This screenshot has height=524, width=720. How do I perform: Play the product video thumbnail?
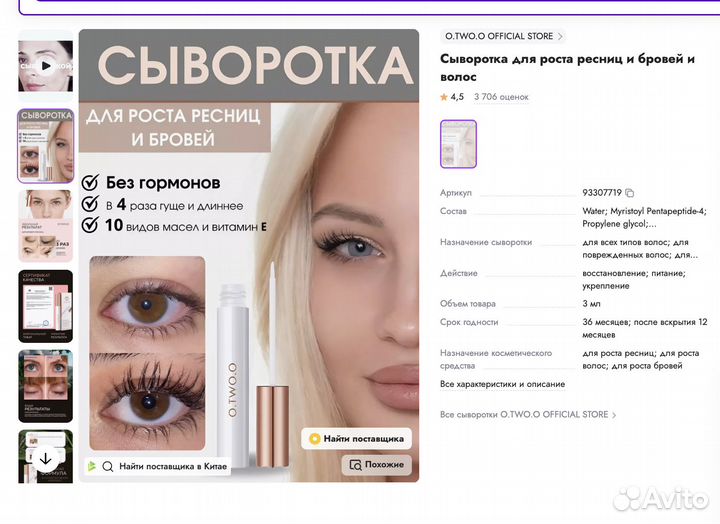45,66
